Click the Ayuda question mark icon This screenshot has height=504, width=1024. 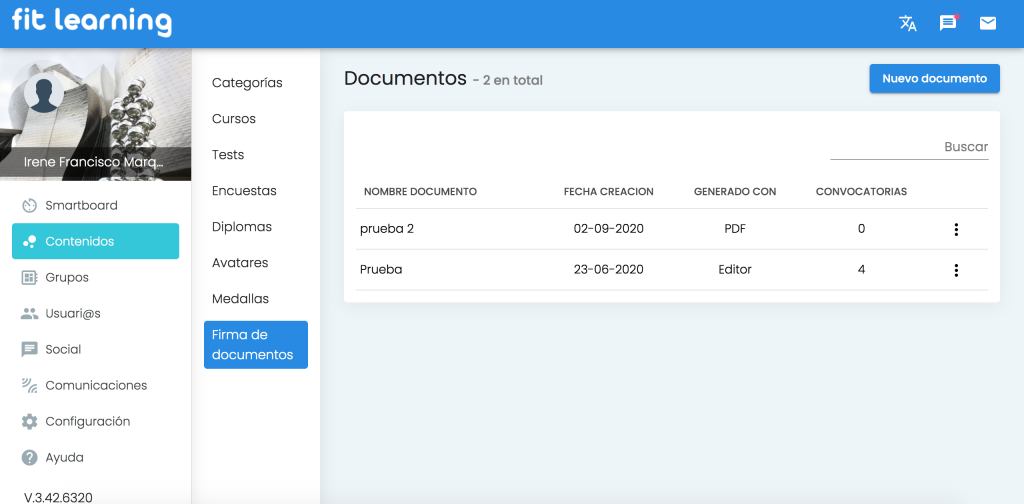(x=29, y=457)
